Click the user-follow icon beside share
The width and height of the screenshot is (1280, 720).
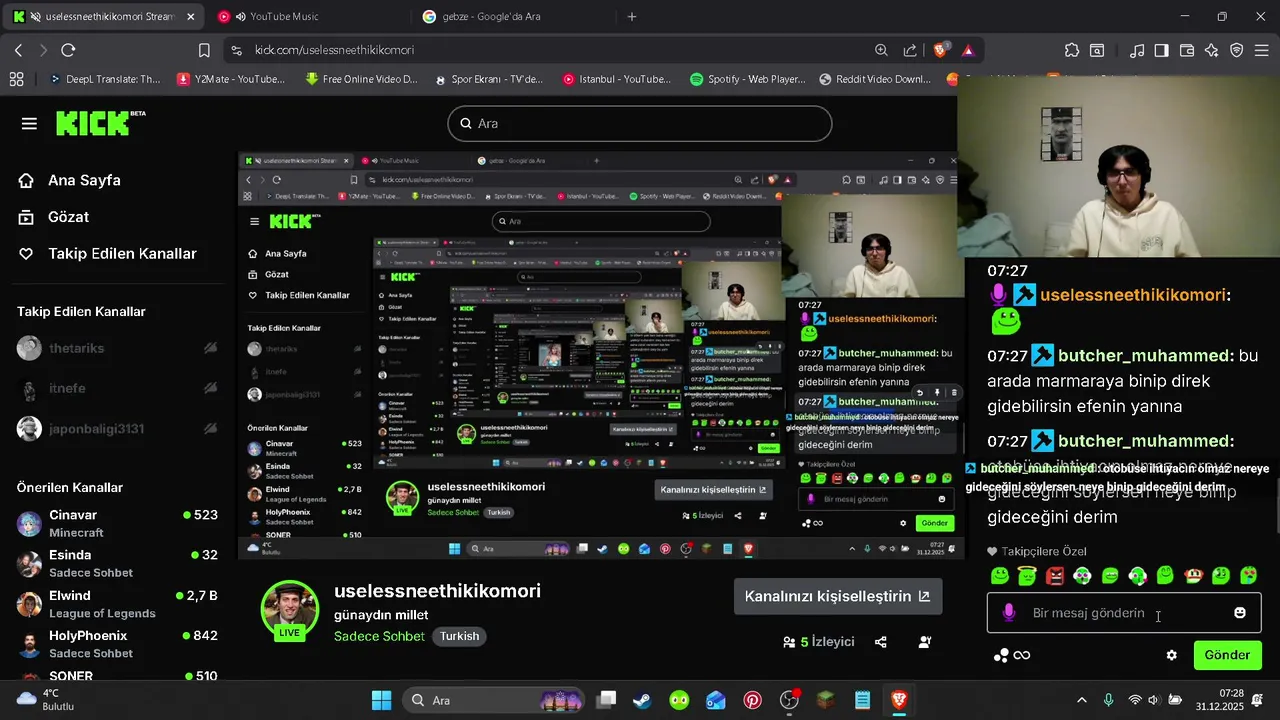click(925, 642)
